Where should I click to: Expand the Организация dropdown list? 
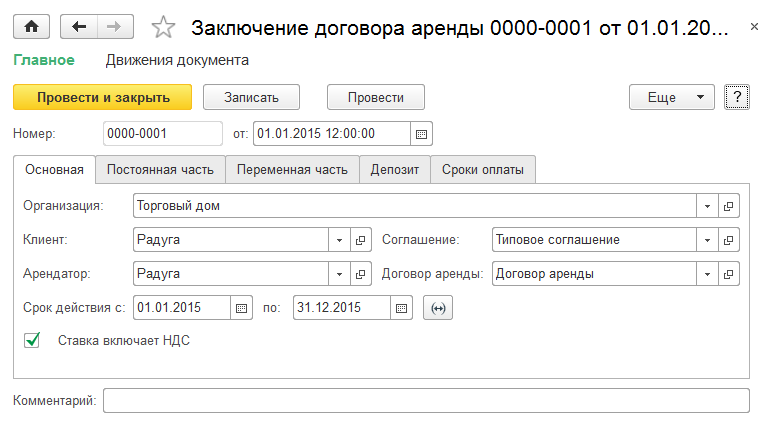[707, 206]
